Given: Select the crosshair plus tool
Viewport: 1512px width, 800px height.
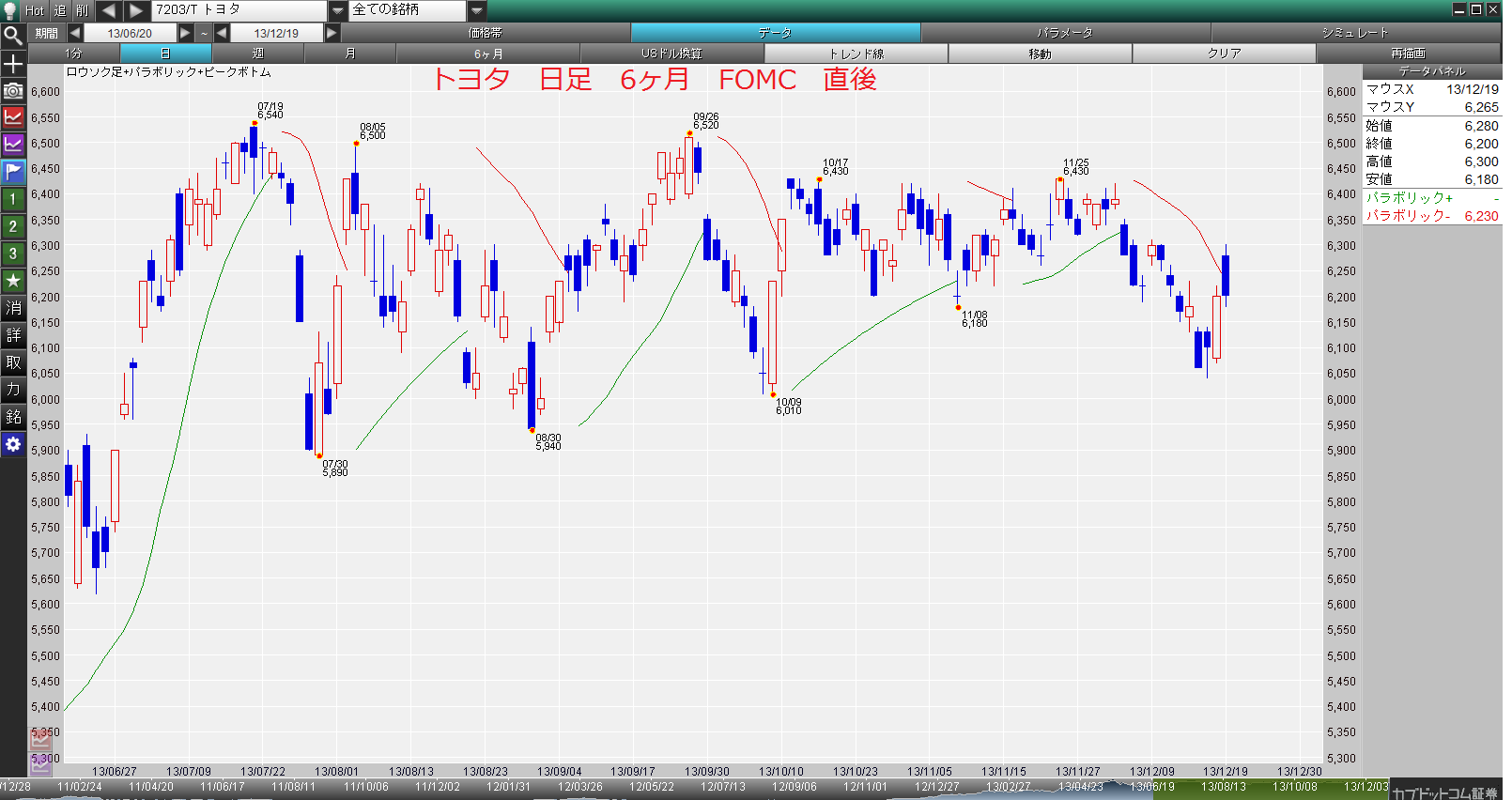Looking at the screenshot, I should pyautogui.click(x=13, y=64).
